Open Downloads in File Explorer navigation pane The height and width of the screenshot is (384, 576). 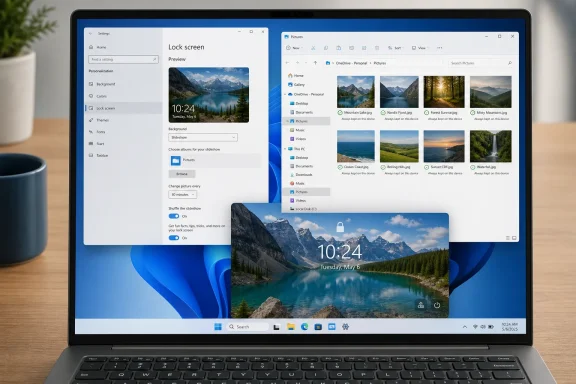pos(300,175)
